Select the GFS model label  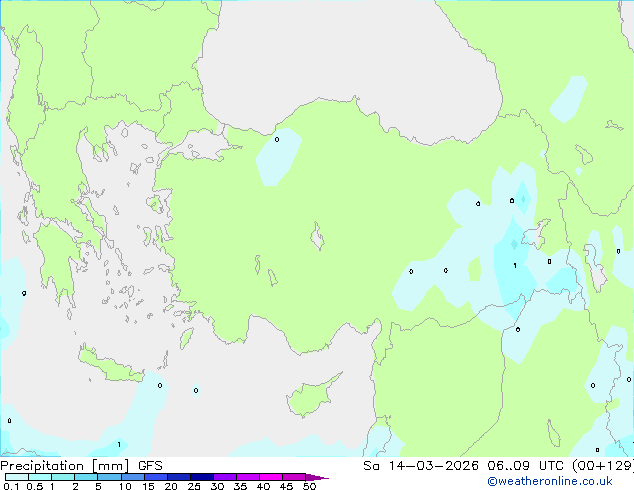click(x=150, y=466)
